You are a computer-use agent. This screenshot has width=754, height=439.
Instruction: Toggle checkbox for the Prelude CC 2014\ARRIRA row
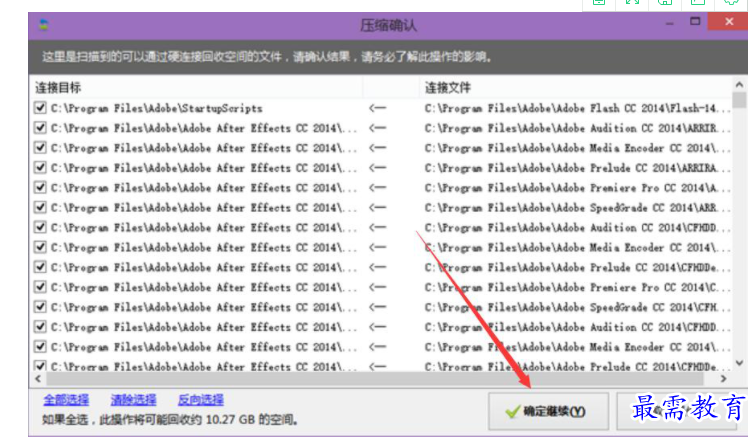tap(40, 167)
